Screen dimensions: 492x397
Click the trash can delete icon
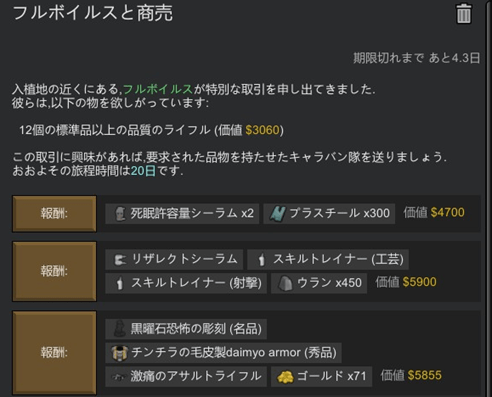pyautogui.click(x=463, y=14)
